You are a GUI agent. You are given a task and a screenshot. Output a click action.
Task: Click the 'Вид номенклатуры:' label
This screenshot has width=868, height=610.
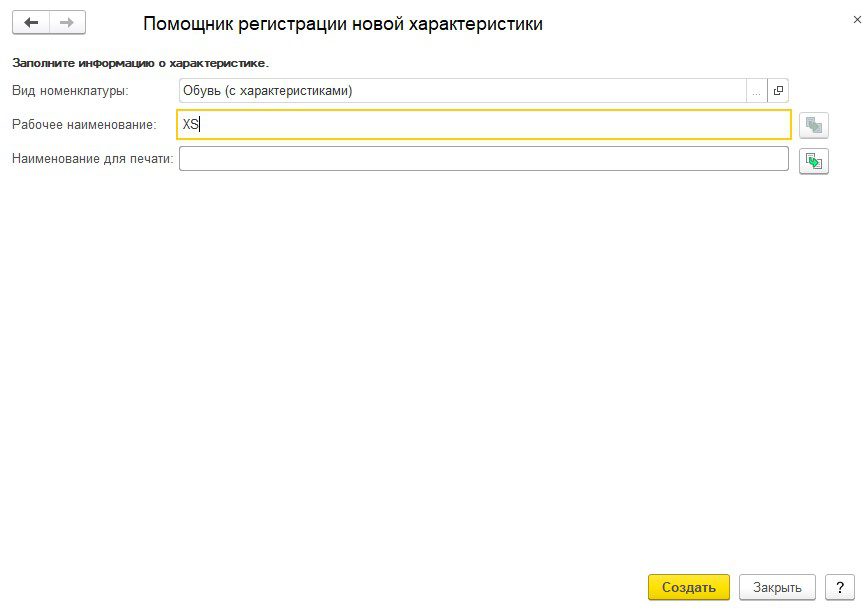[70, 91]
